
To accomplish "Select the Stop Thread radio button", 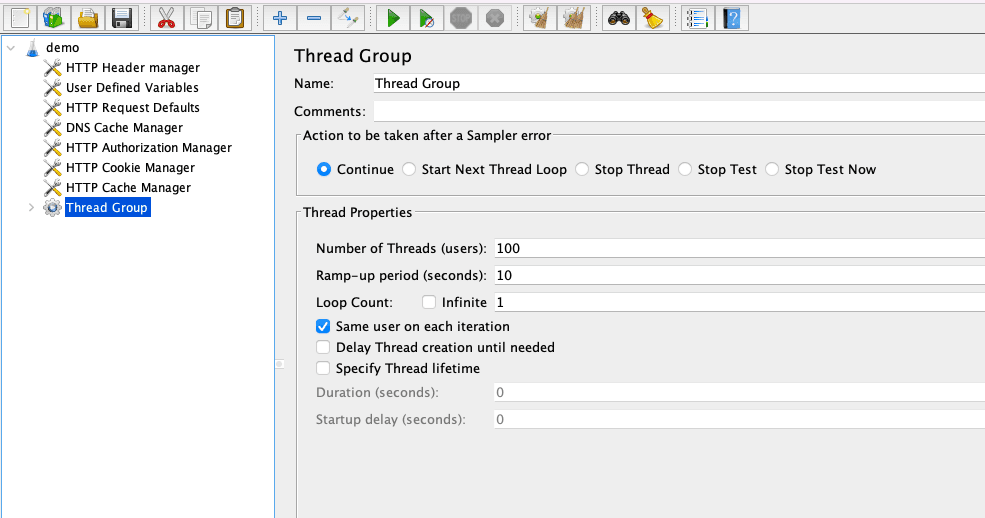I will point(582,170).
